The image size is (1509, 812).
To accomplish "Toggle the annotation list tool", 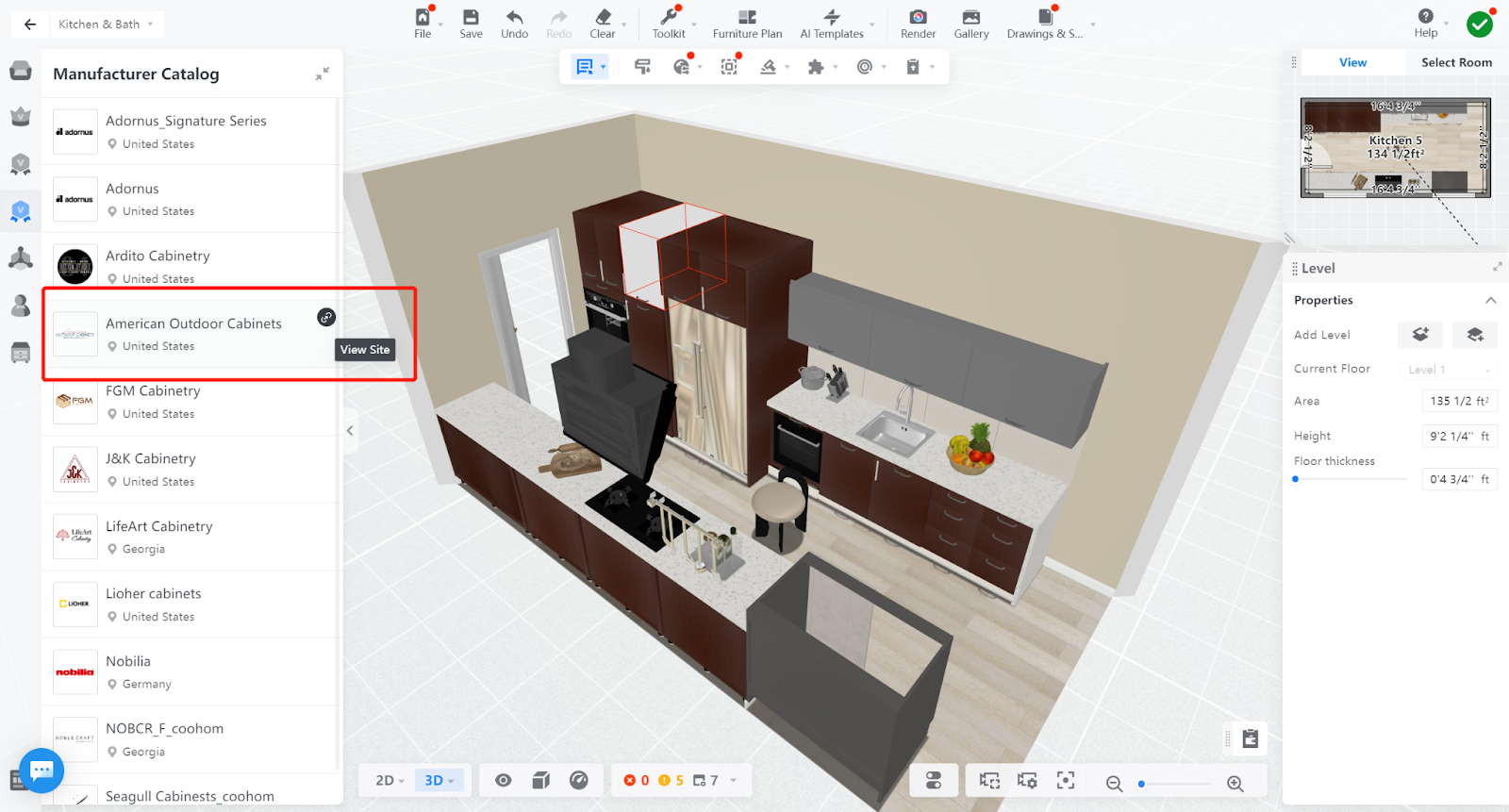I will [585, 67].
